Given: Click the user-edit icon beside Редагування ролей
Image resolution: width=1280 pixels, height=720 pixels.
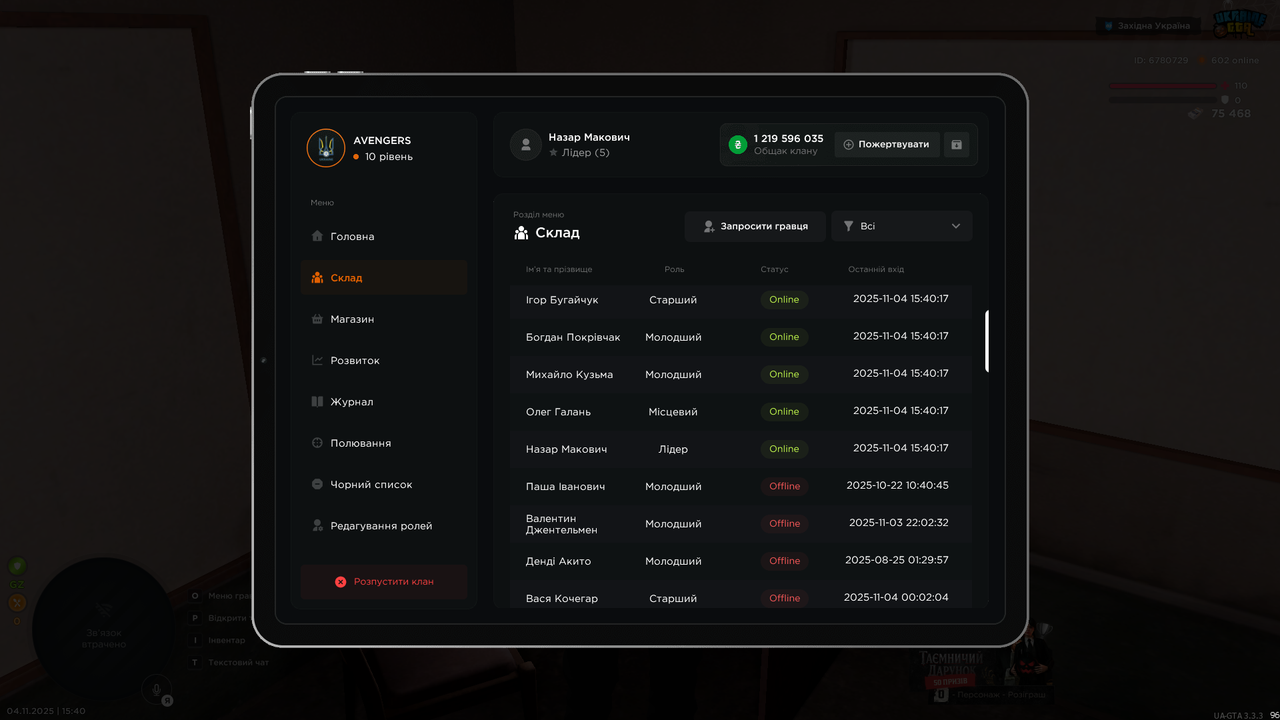Looking at the screenshot, I should pyautogui.click(x=317, y=525).
